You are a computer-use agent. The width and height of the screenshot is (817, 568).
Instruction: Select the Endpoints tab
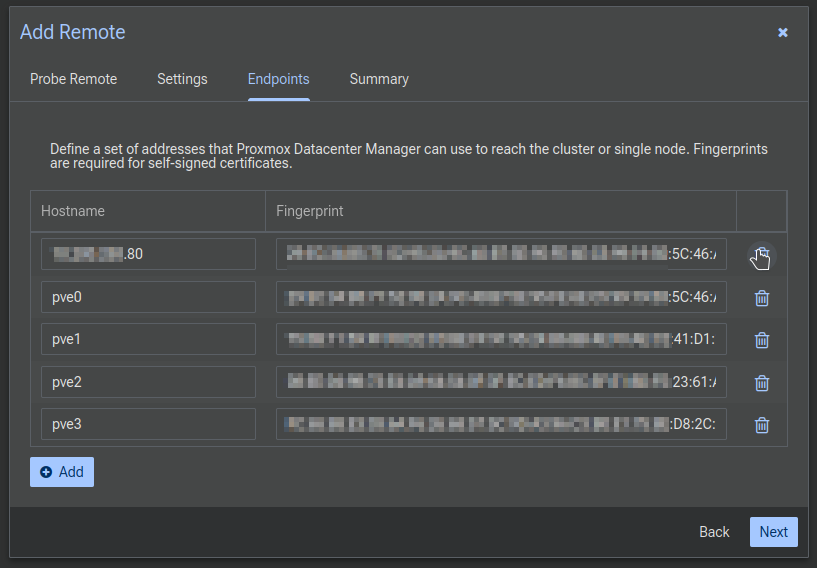coord(278,79)
